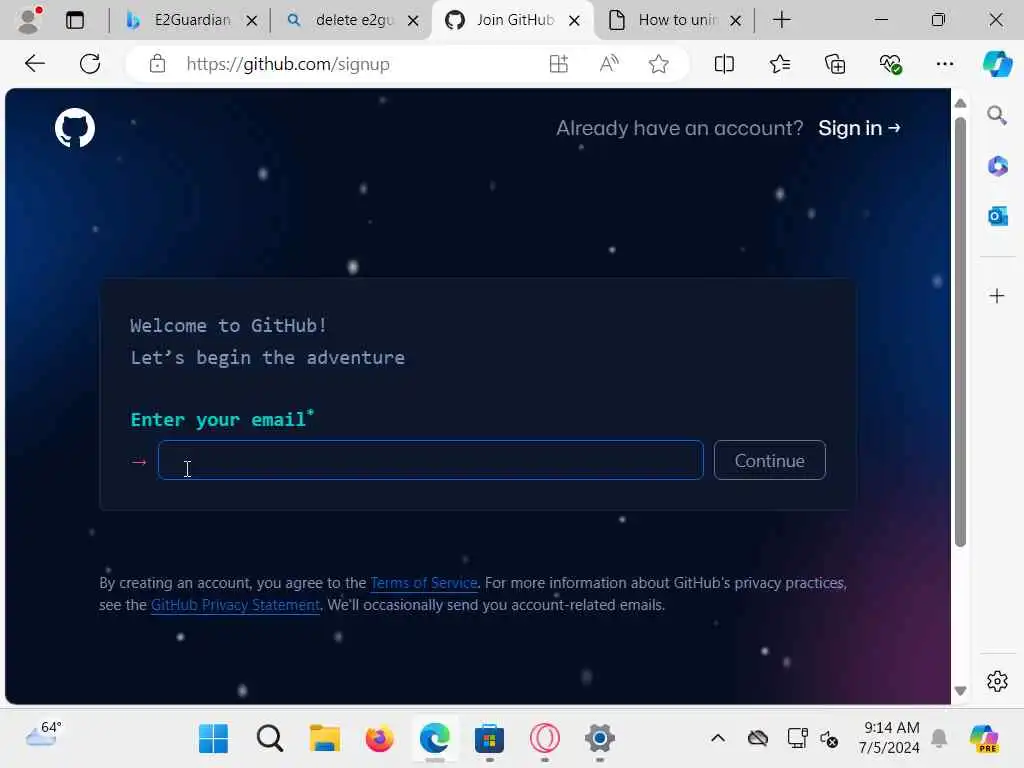Open a new browser tab
1024x768 pixels.
click(x=781, y=20)
